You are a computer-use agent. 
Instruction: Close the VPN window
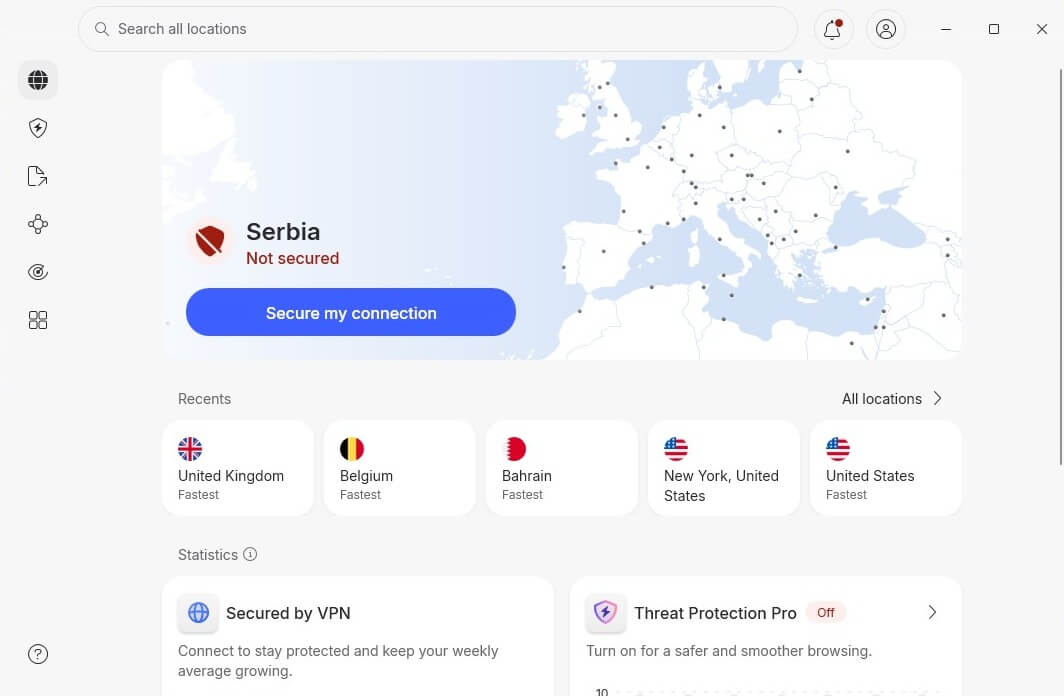[1042, 29]
